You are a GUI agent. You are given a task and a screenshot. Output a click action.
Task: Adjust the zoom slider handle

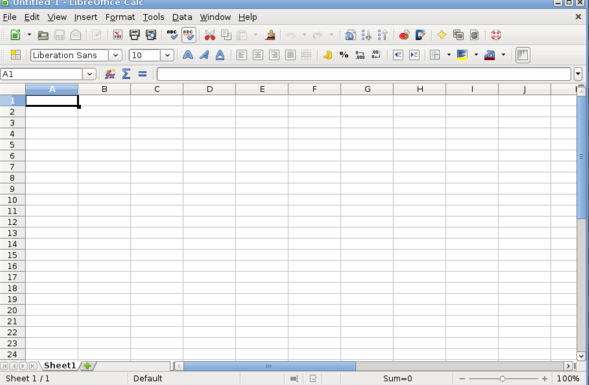(502, 379)
